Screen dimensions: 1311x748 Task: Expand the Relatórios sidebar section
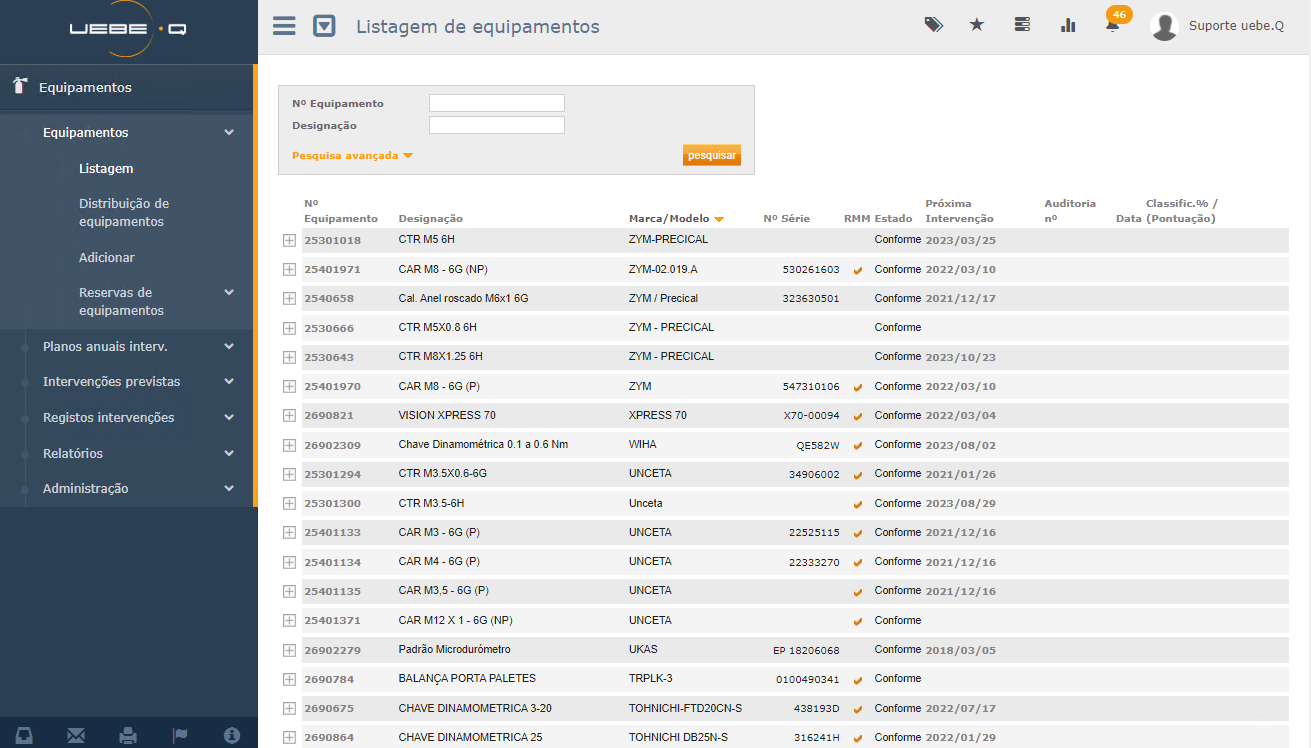click(x=135, y=453)
